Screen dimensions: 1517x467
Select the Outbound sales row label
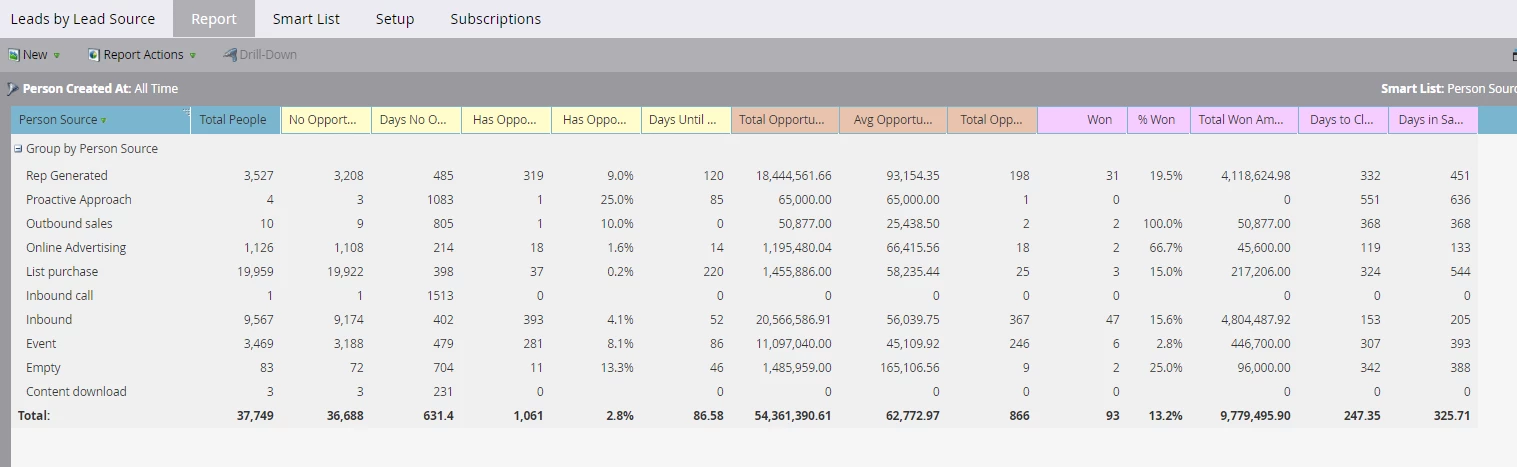pos(69,224)
